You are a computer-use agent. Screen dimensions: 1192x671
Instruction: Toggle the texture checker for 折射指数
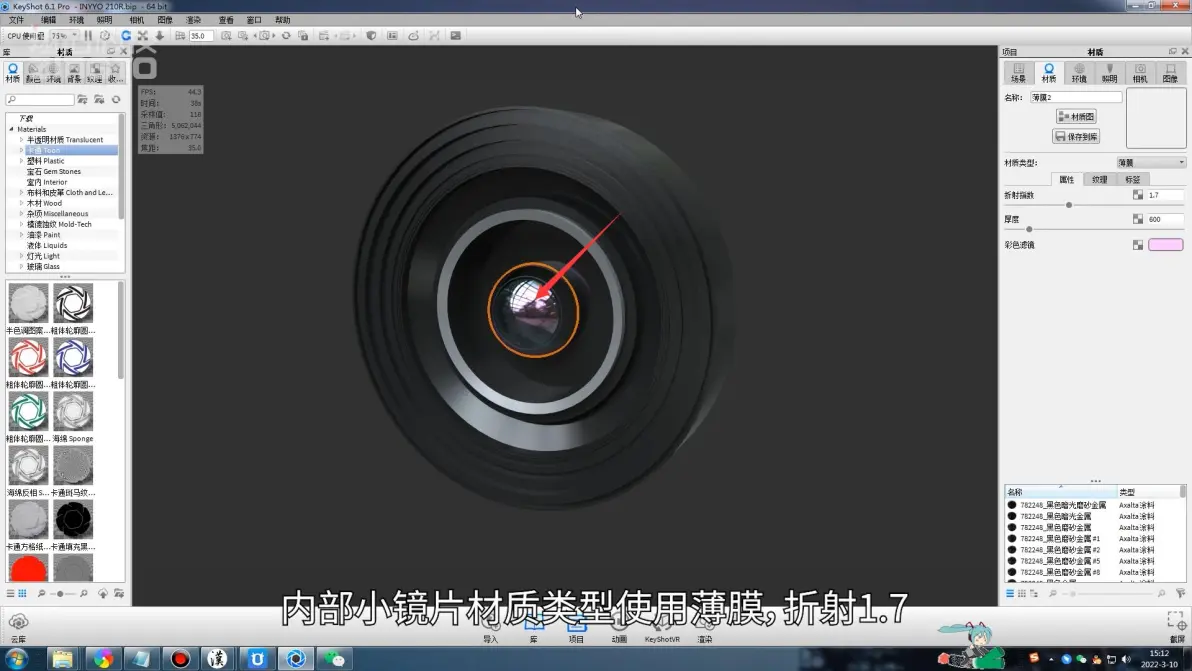tap(1138, 195)
